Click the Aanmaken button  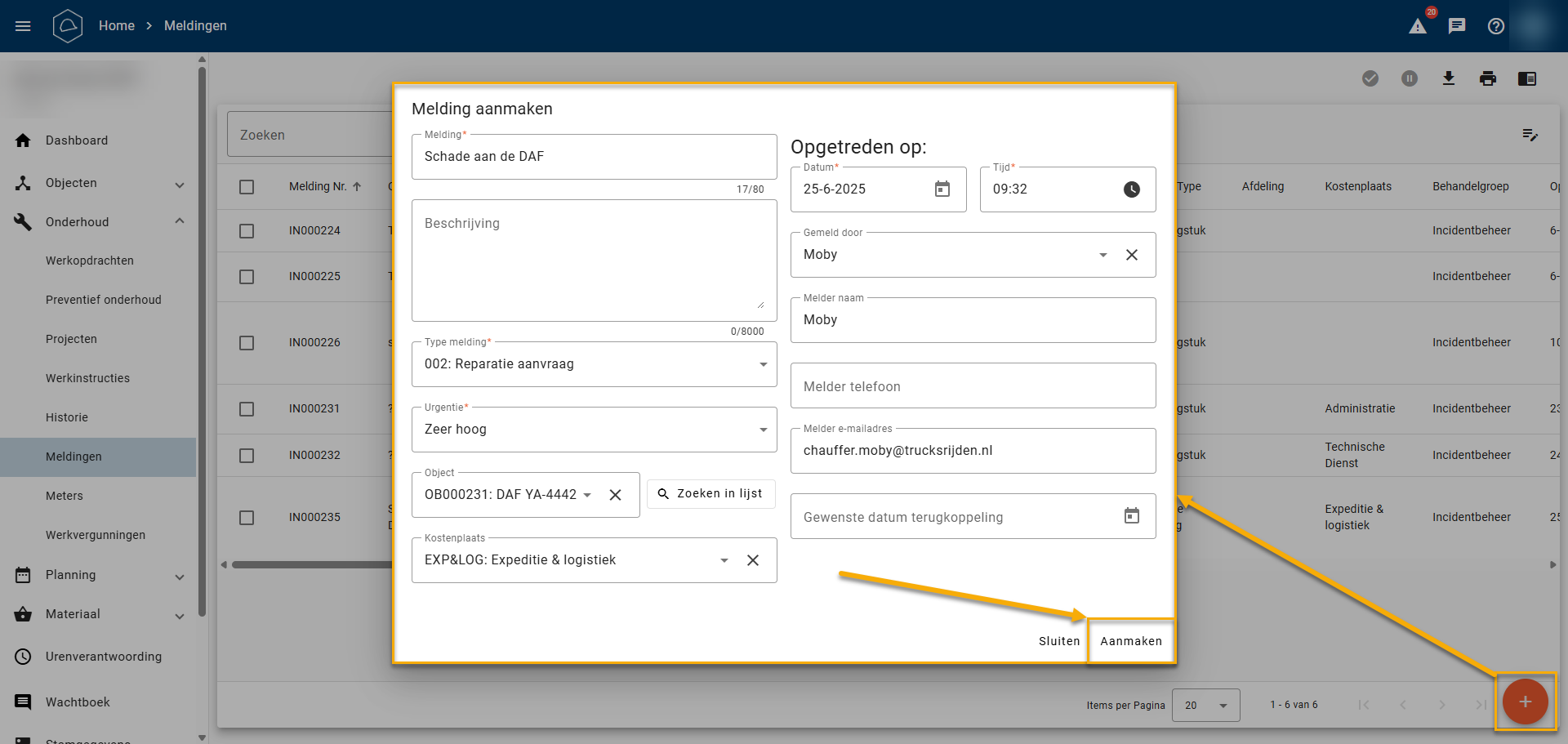(x=1130, y=641)
